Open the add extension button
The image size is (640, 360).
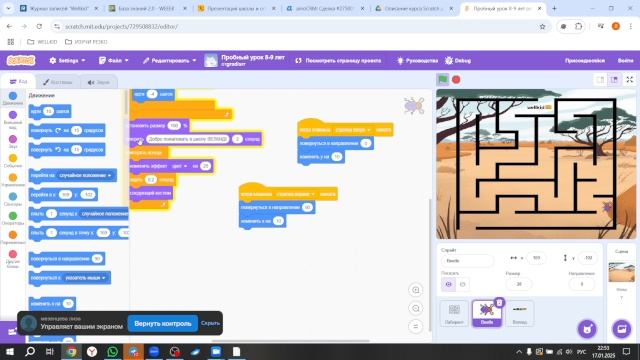[x=12, y=331]
